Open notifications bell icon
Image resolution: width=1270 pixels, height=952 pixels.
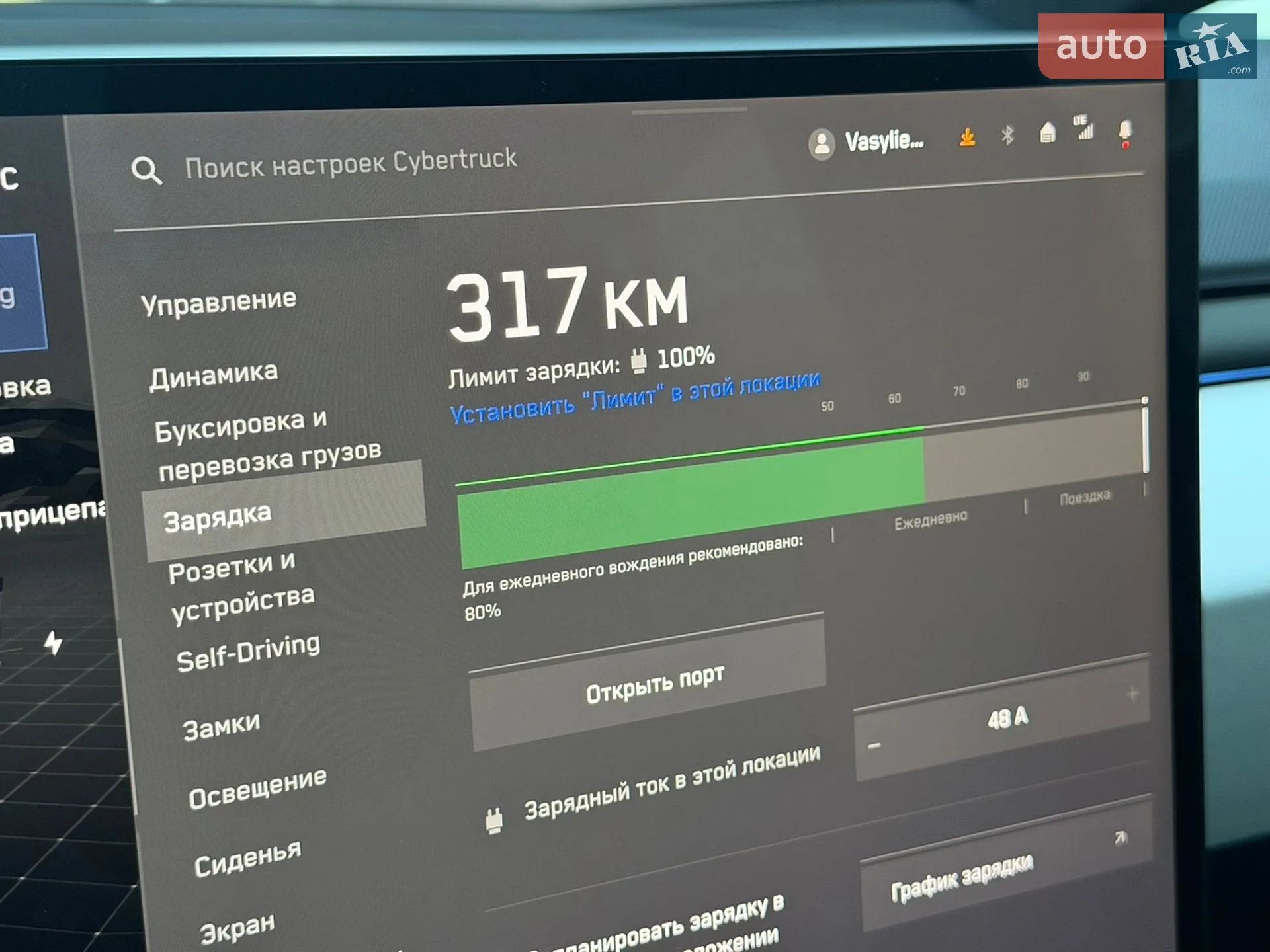[1125, 133]
